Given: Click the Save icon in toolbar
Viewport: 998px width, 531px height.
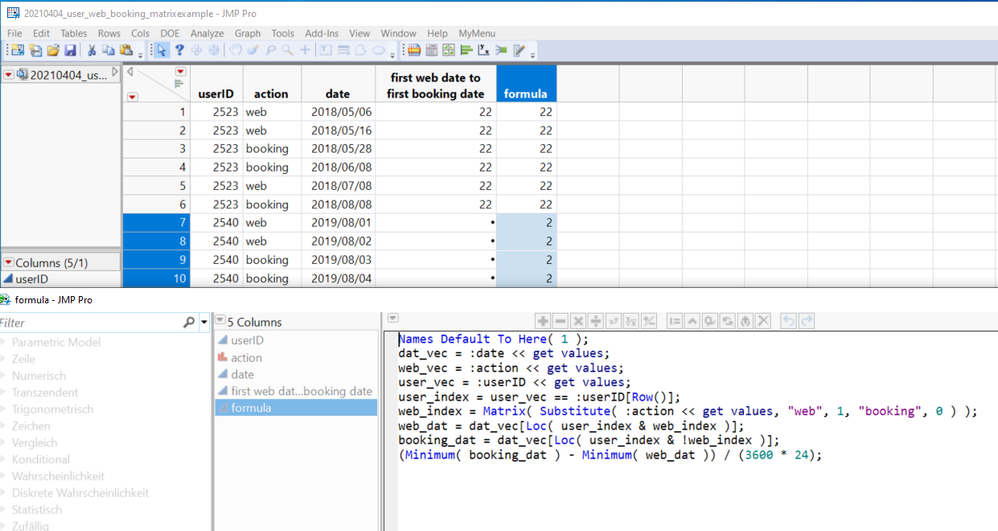Looking at the screenshot, I should pyautogui.click(x=70, y=51).
